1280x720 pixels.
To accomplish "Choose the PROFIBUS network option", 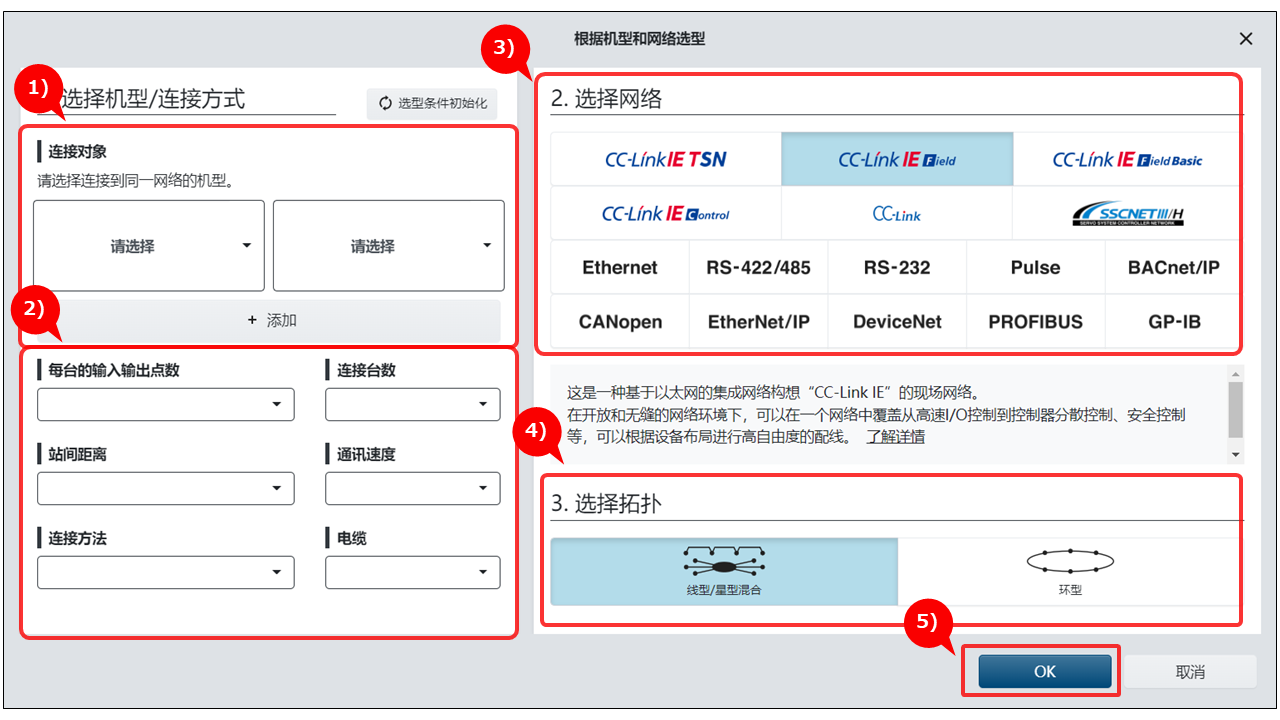I will 1035,322.
